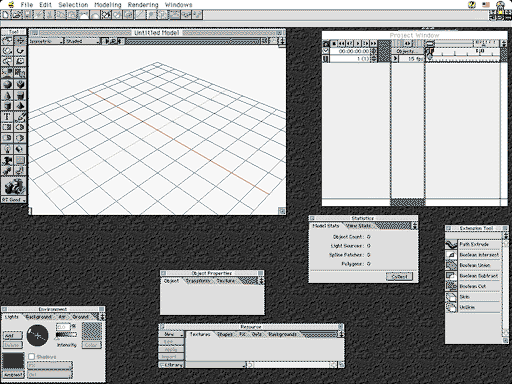This screenshot has height=384, width=512.
Task: Click the Collect button in Statistics
Action: coord(399,276)
